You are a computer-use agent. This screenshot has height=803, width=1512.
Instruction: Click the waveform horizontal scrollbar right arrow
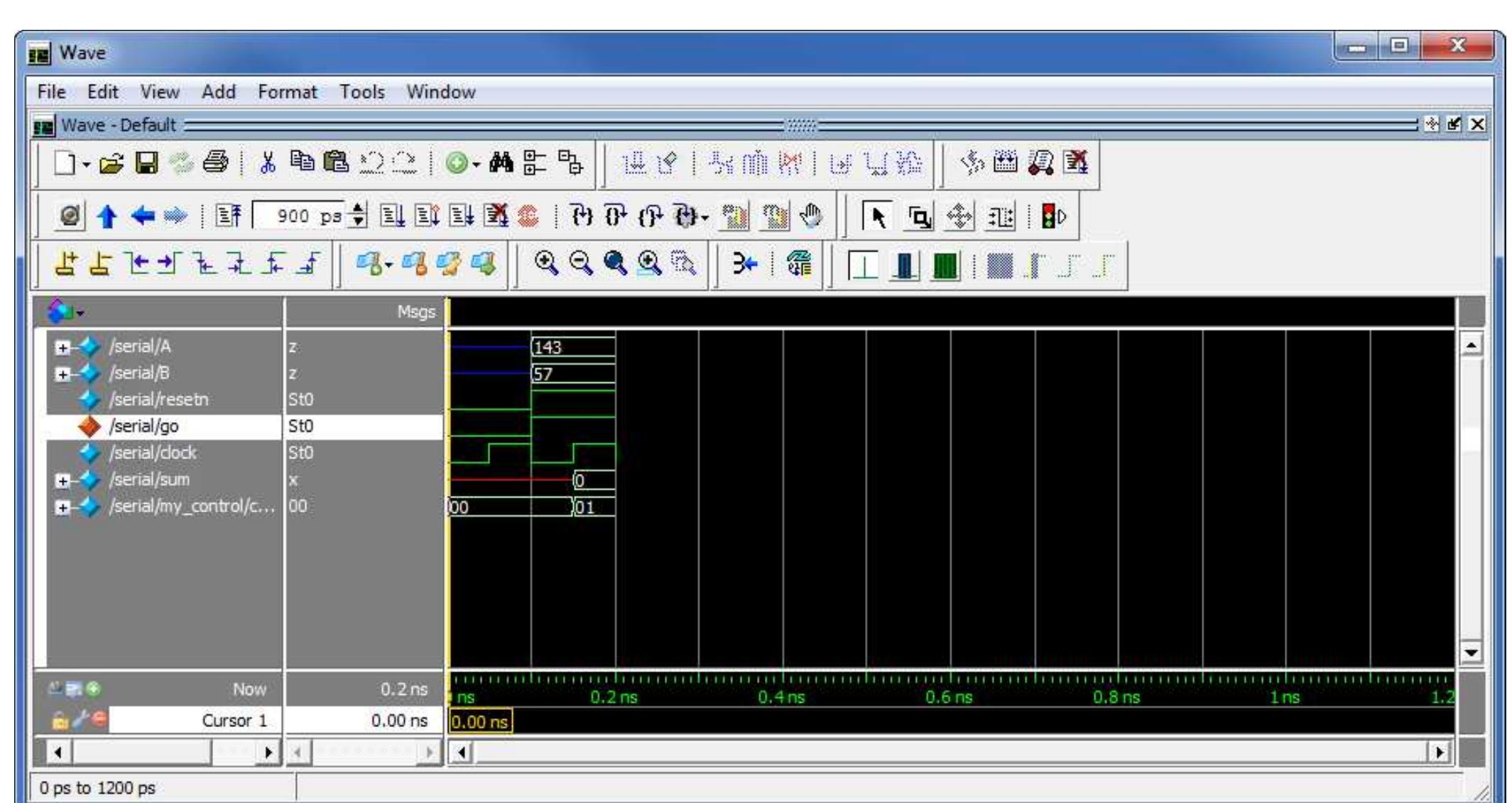pyautogui.click(x=1439, y=752)
